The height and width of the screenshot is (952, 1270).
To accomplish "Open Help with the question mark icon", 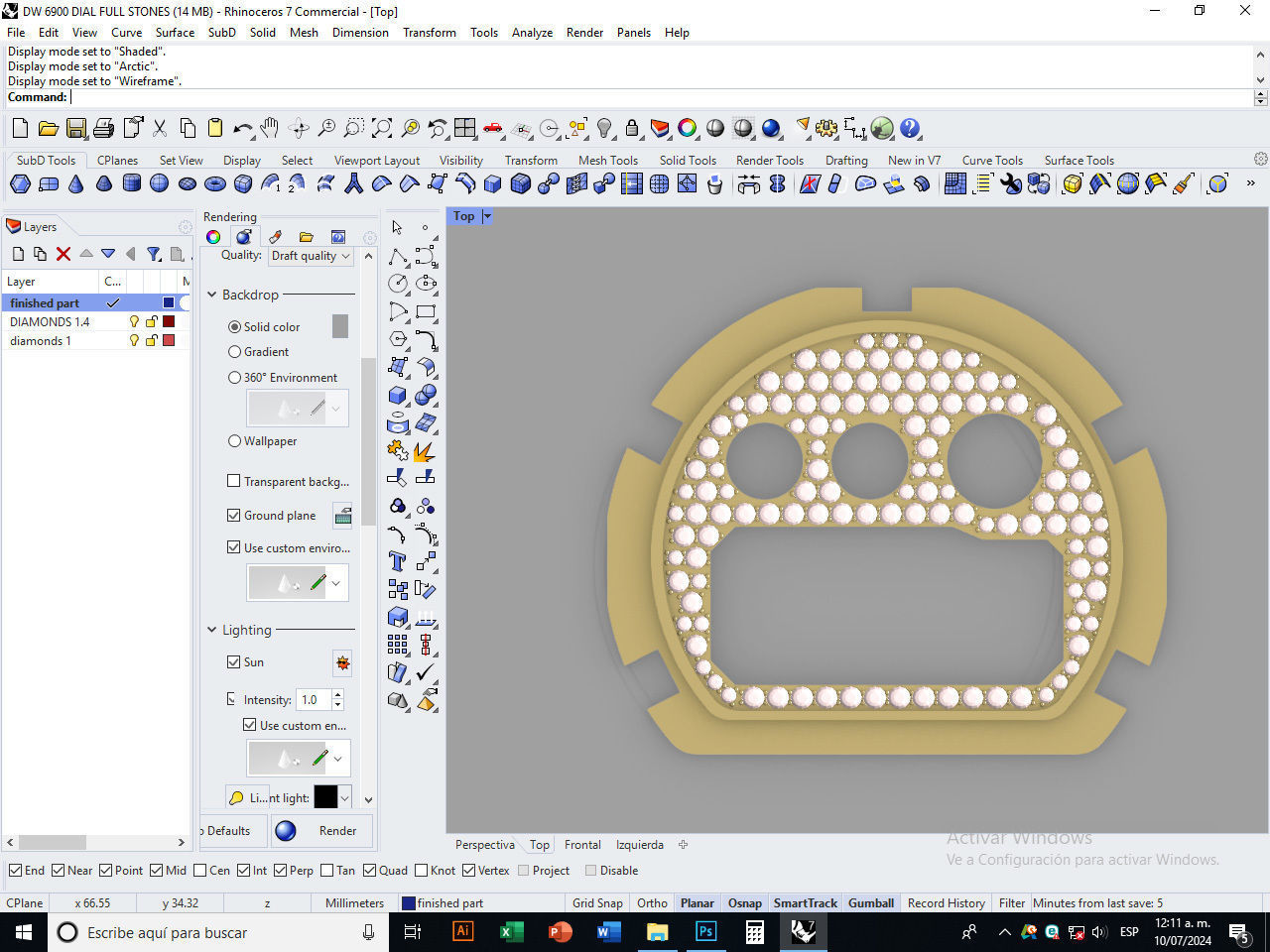I will [x=910, y=128].
